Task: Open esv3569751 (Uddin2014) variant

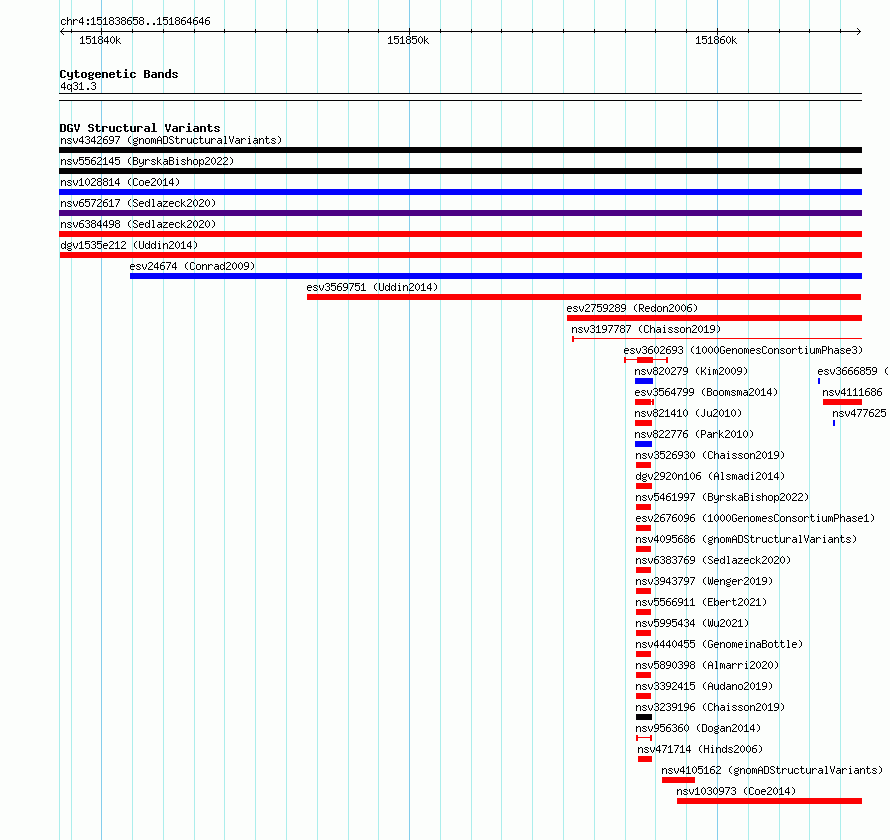Action: point(372,287)
